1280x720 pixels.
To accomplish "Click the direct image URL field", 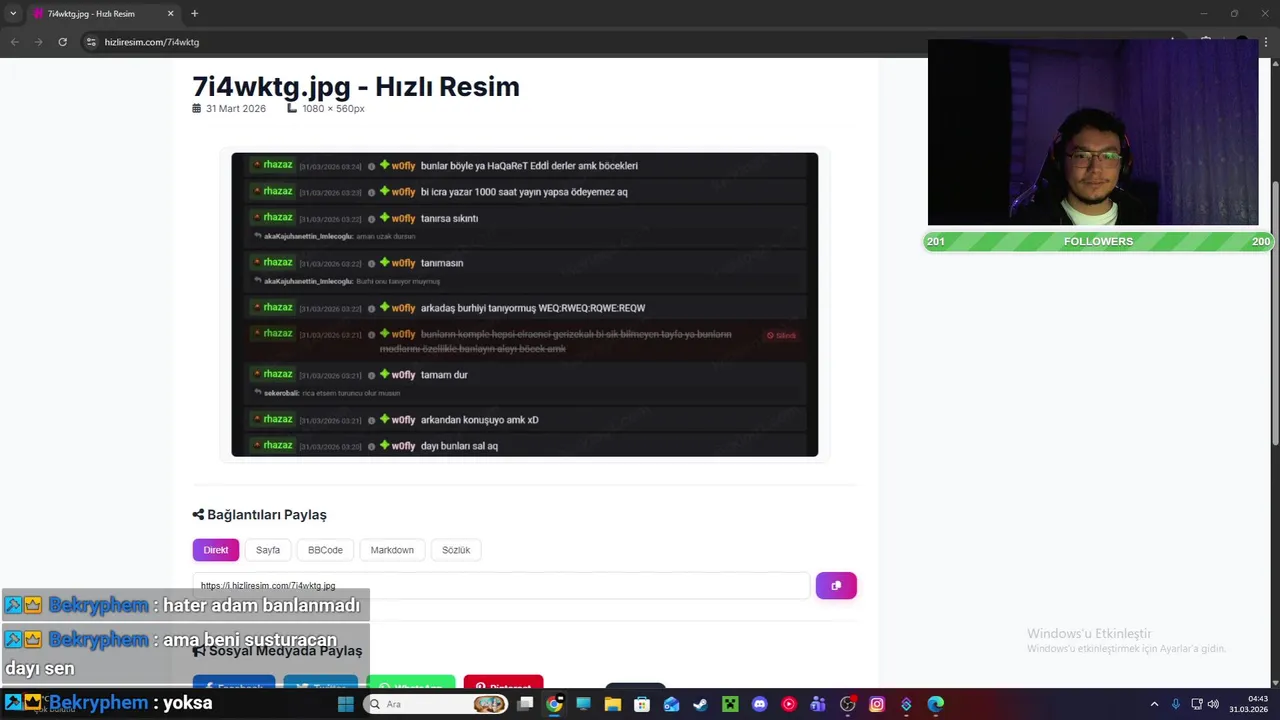I will coord(501,585).
